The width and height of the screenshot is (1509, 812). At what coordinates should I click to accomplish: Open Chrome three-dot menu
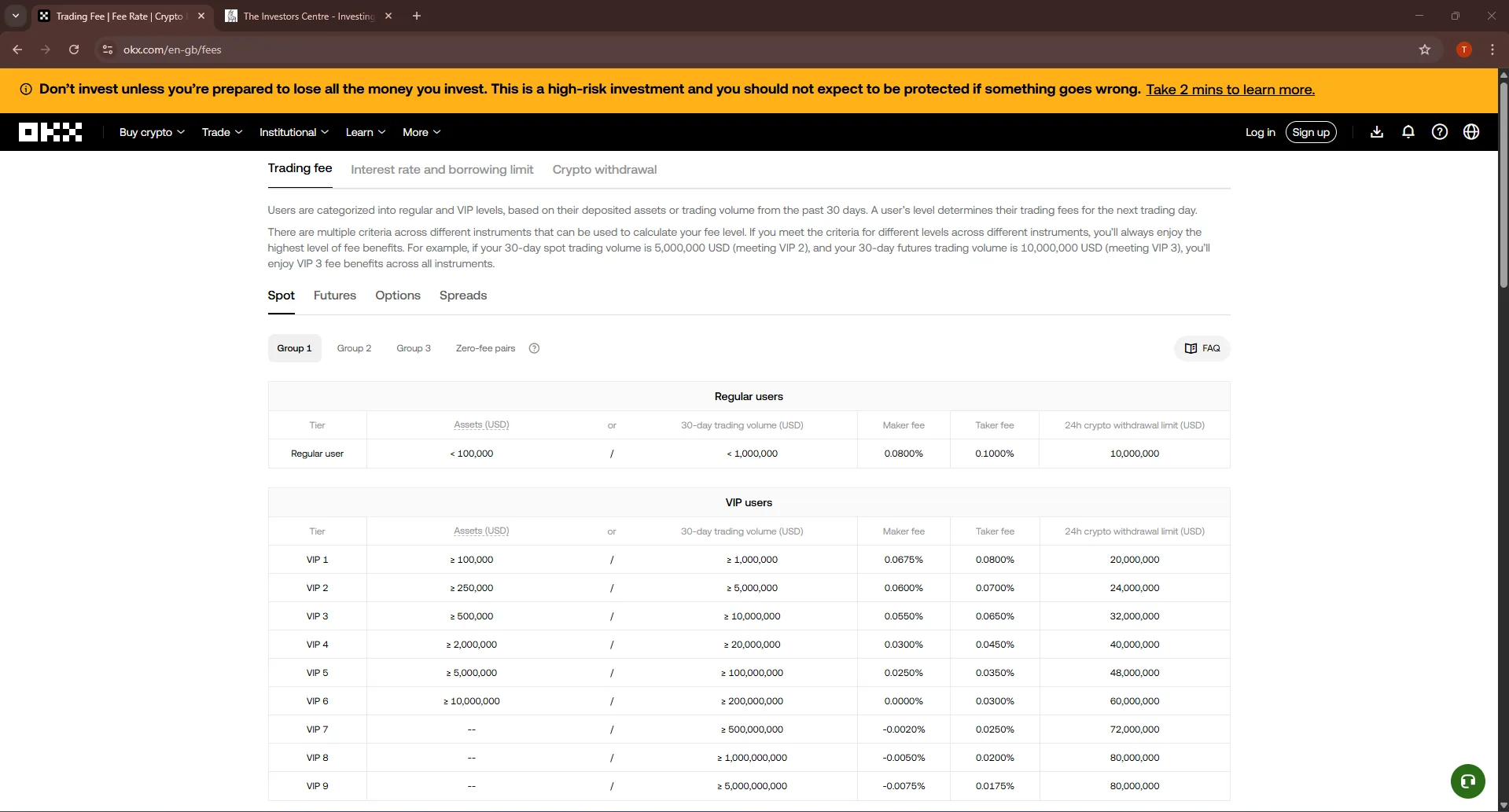[1492, 50]
